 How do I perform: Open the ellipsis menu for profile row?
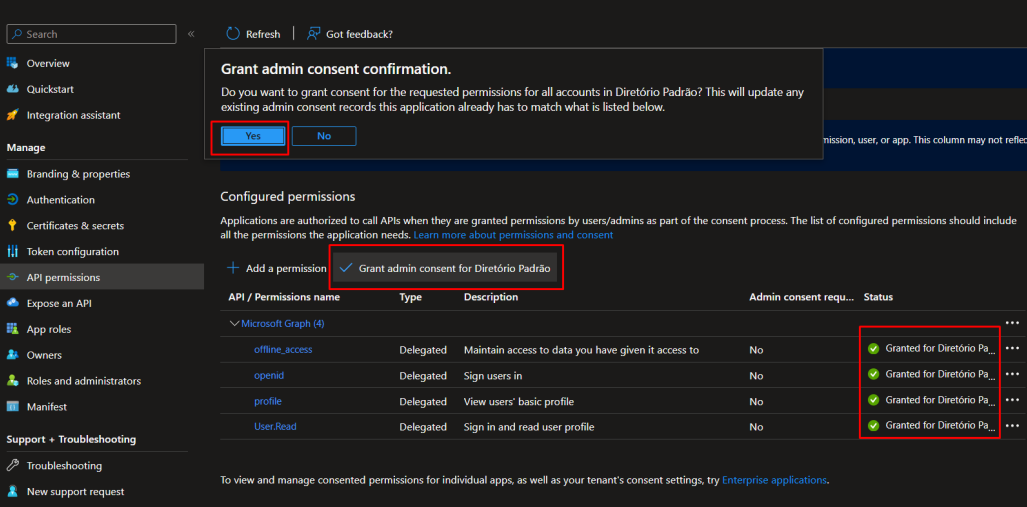point(1013,400)
